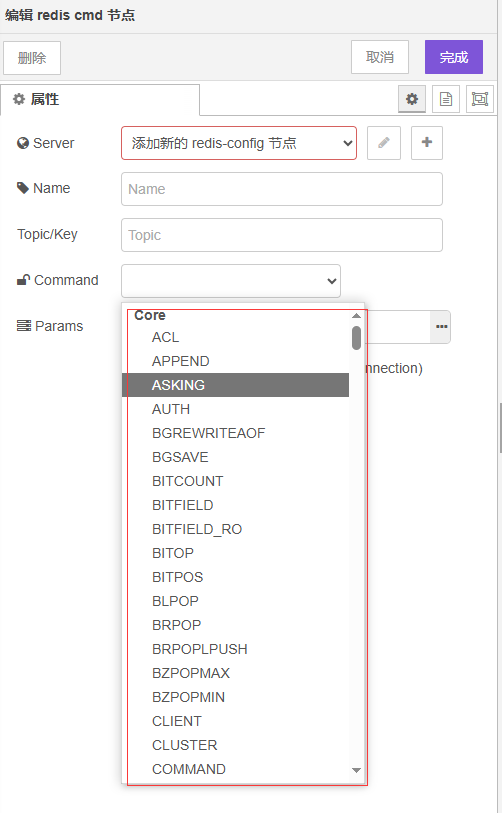The height and width of the screenshot is (813, 502).
Task: Click the 取消 cancel button
Action: (x=380, y=57)
